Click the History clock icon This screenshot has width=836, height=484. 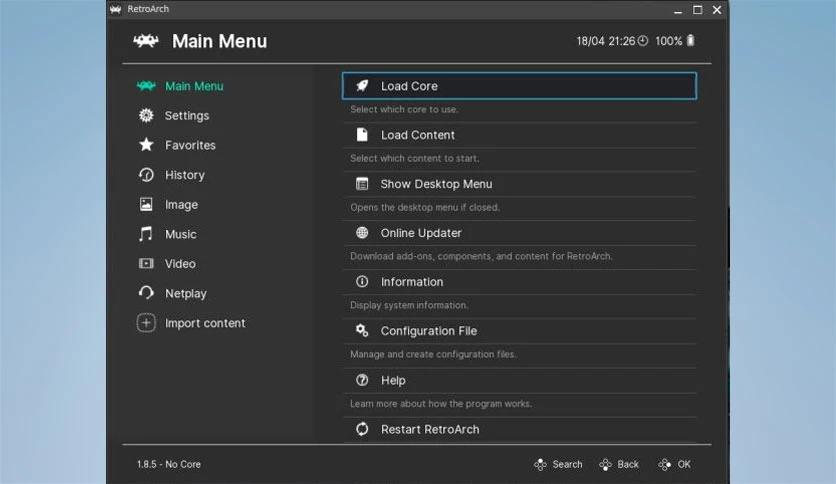click(146, 175)
